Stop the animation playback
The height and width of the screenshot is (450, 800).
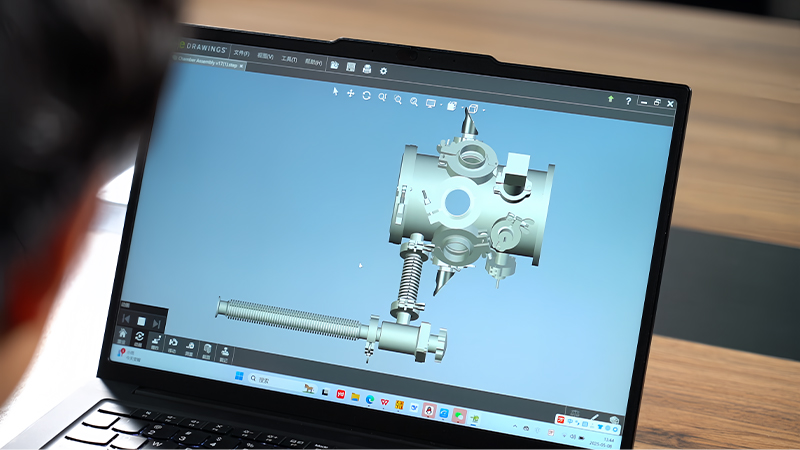(141, 322)
